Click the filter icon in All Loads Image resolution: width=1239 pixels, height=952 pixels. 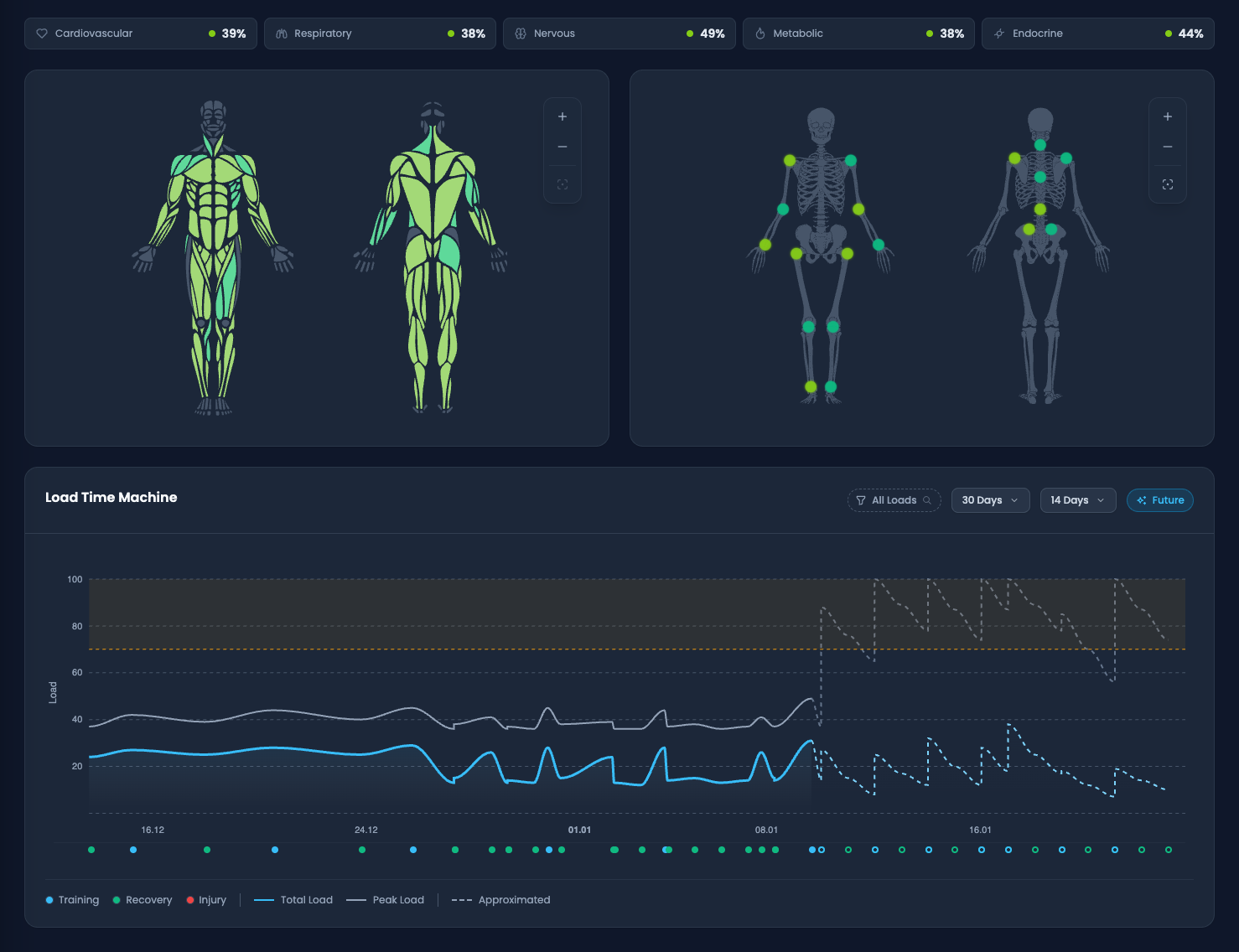[x=861, y=499]
